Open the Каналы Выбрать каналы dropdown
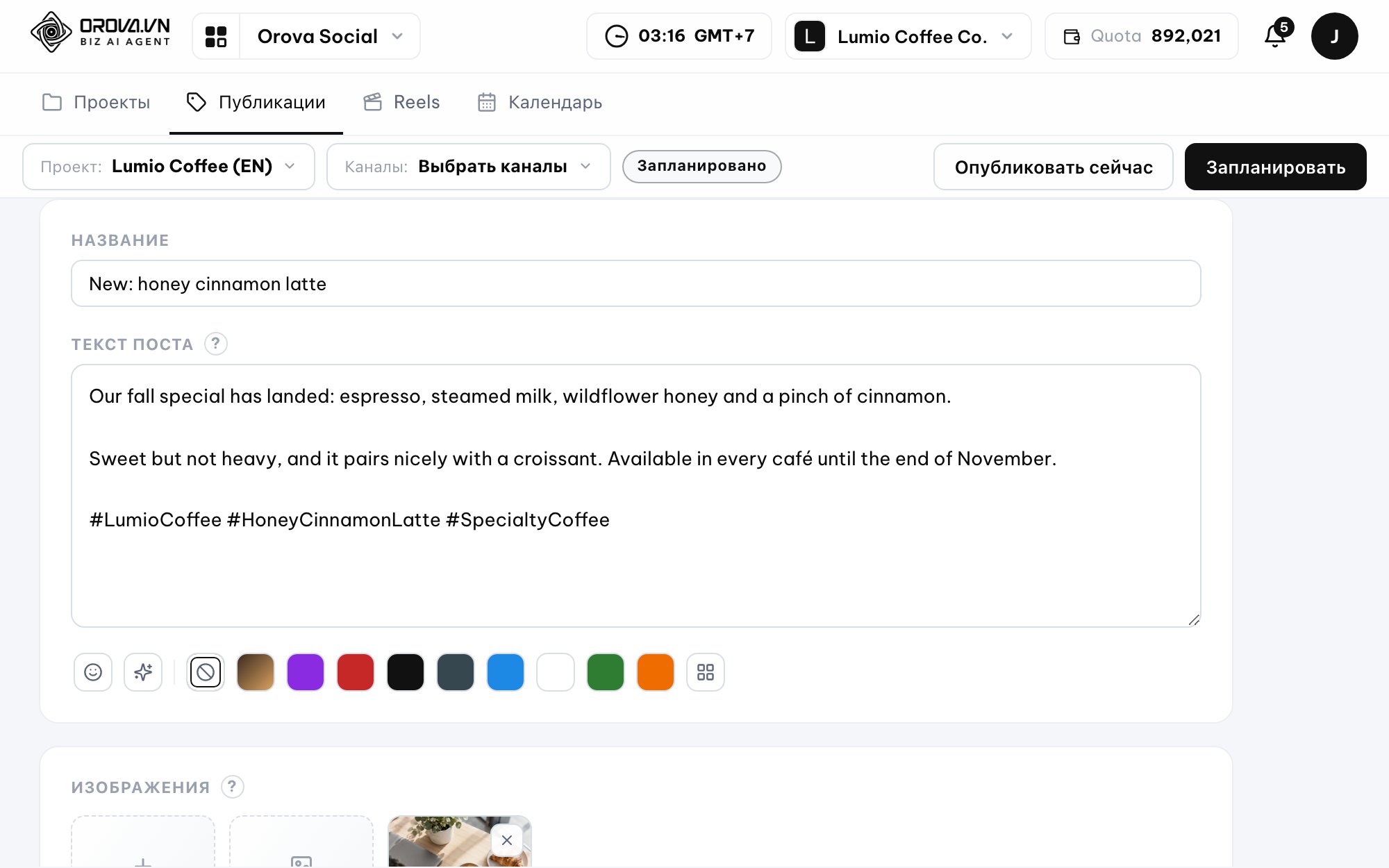 tap(469, 167)
